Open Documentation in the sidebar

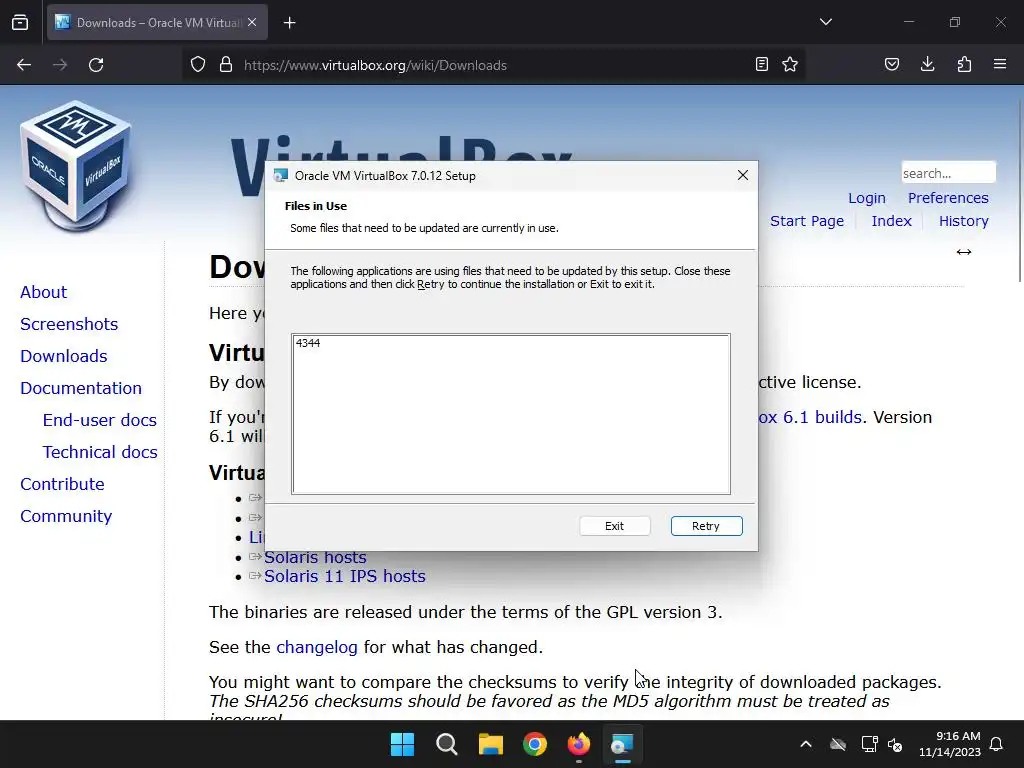tap(80, 388)
